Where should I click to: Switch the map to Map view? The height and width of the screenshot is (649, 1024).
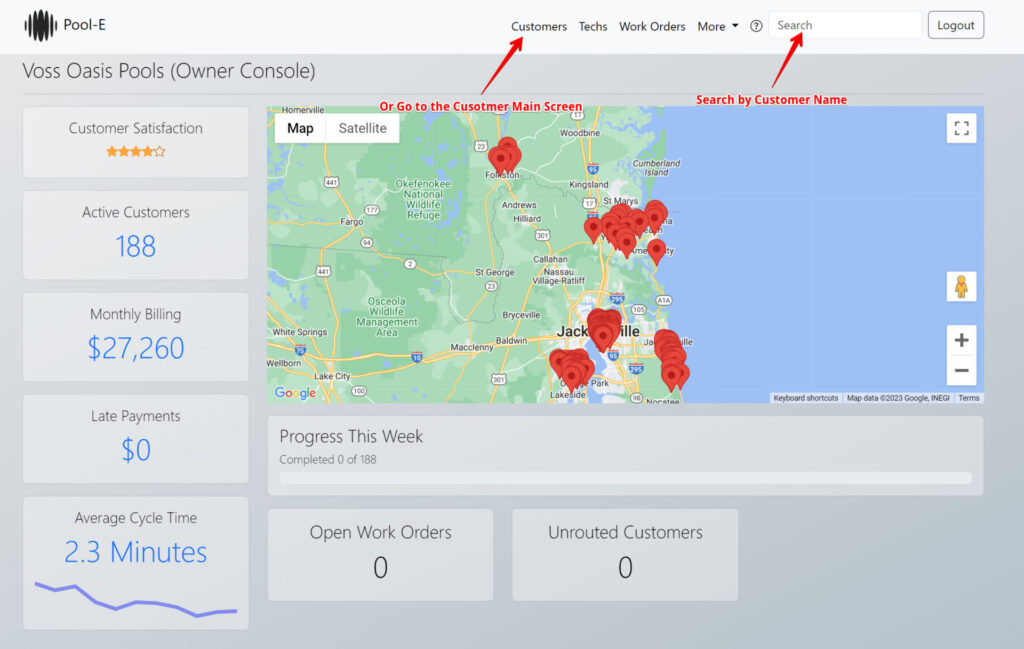tap(300, 128)
